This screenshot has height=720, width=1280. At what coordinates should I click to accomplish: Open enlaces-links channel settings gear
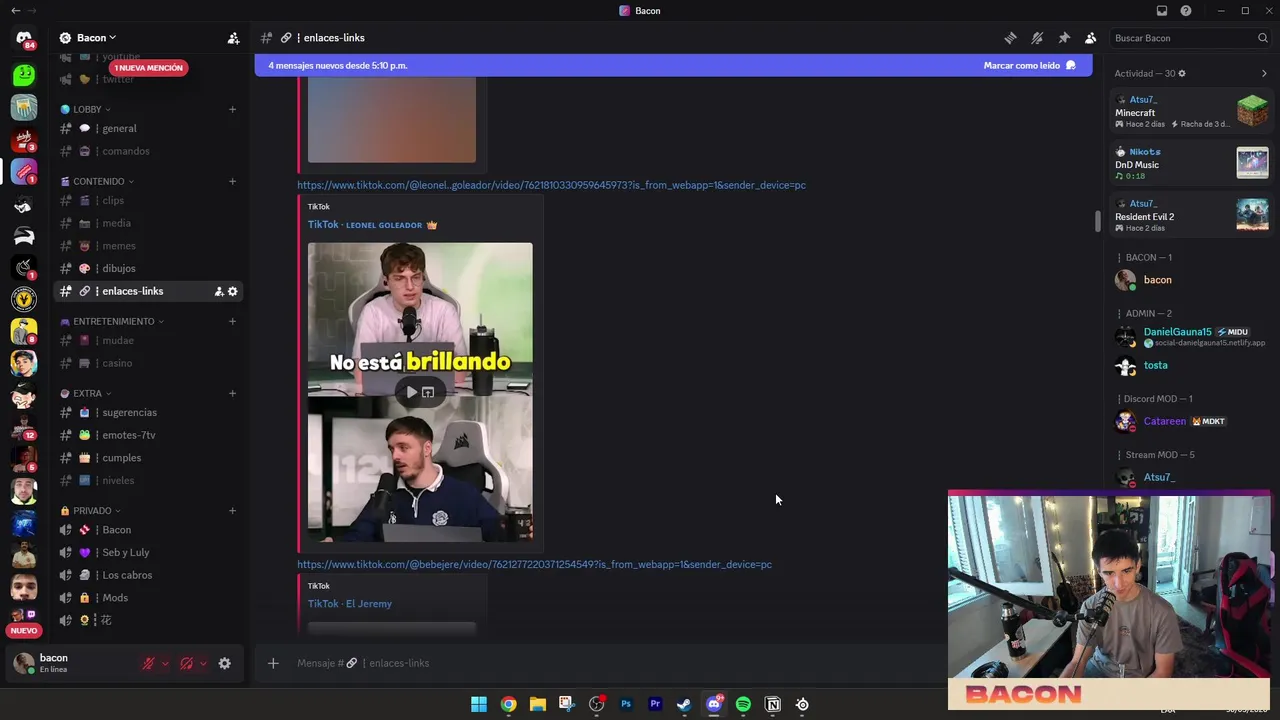[233, 291]
